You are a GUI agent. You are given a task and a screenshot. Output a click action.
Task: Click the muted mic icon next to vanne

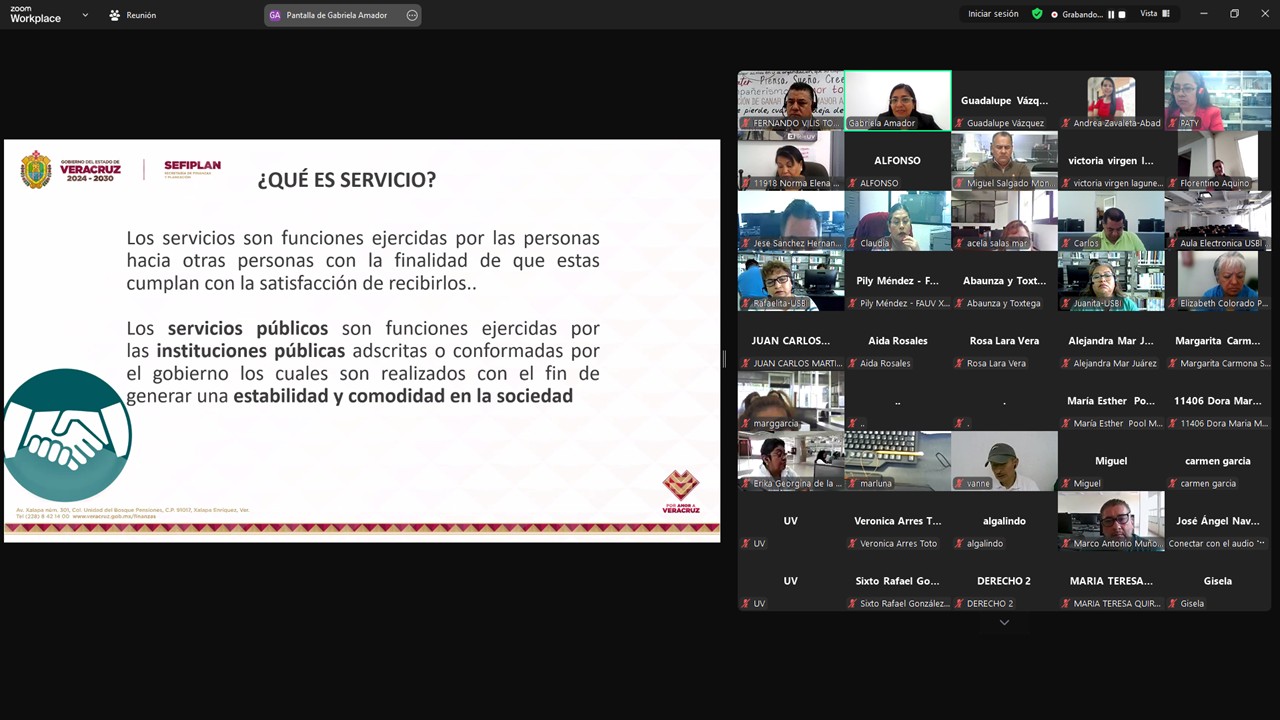pos(959,484)
